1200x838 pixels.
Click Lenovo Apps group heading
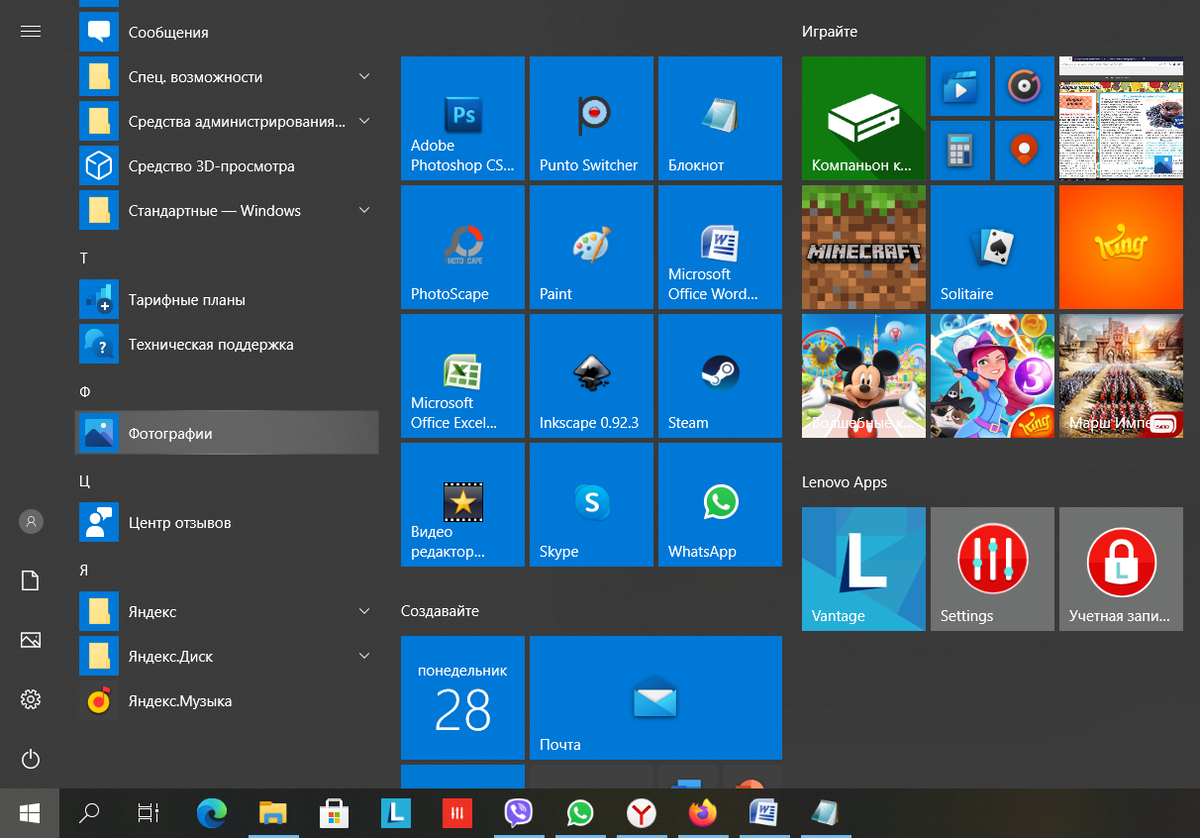844,482
